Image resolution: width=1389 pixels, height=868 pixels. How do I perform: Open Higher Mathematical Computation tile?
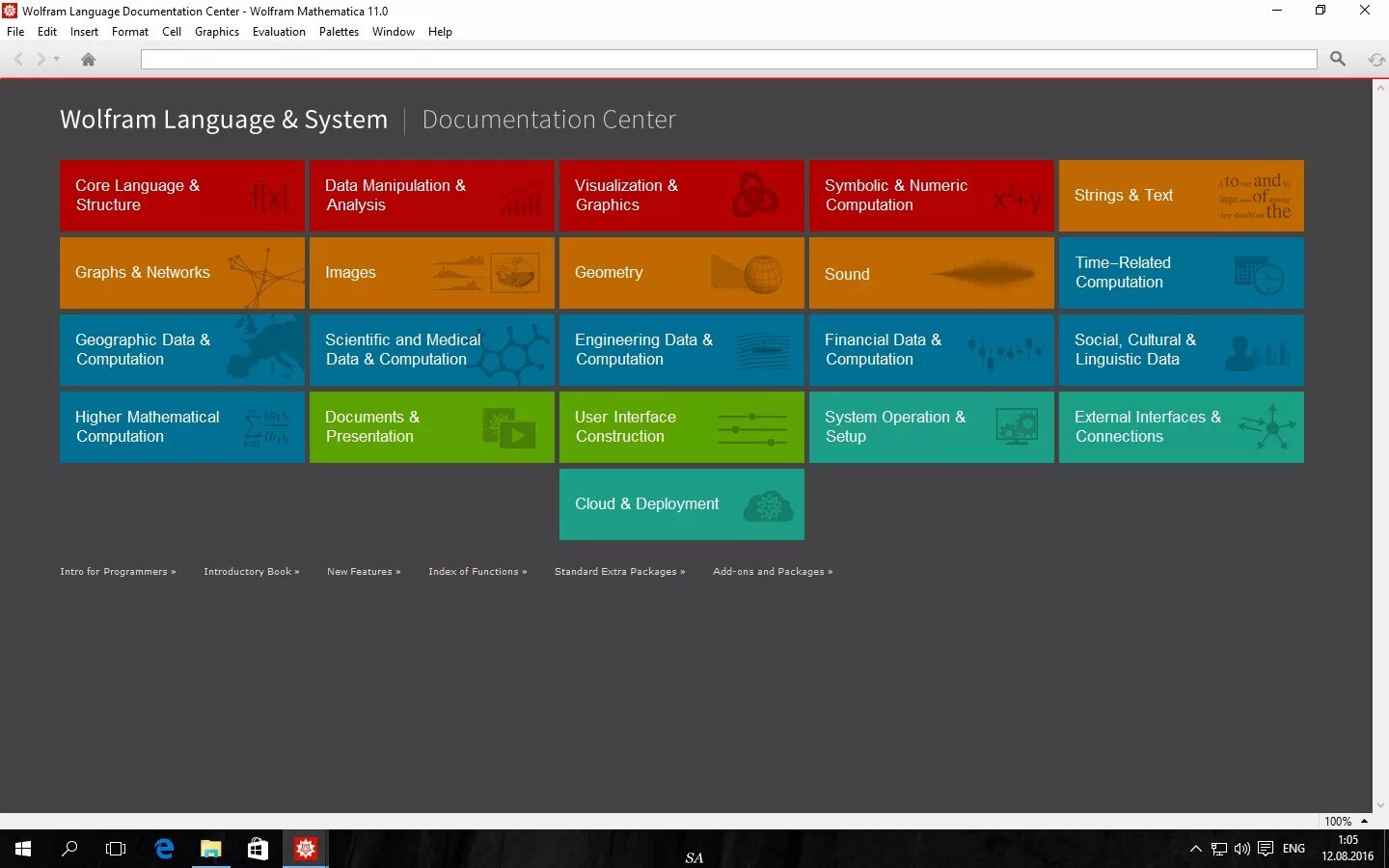tap(182, 427)
